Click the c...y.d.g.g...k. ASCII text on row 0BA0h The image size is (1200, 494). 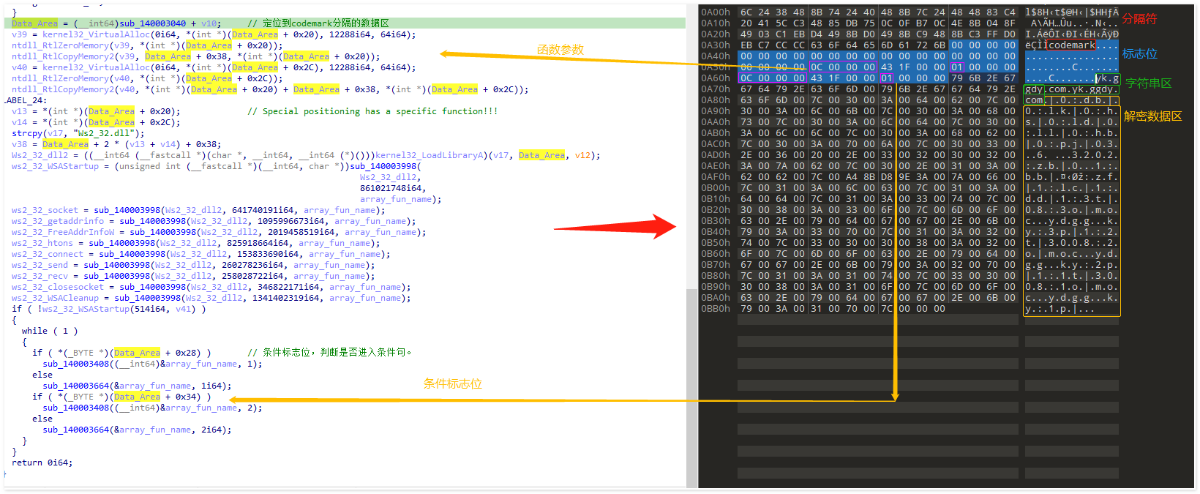(1072, 297)
